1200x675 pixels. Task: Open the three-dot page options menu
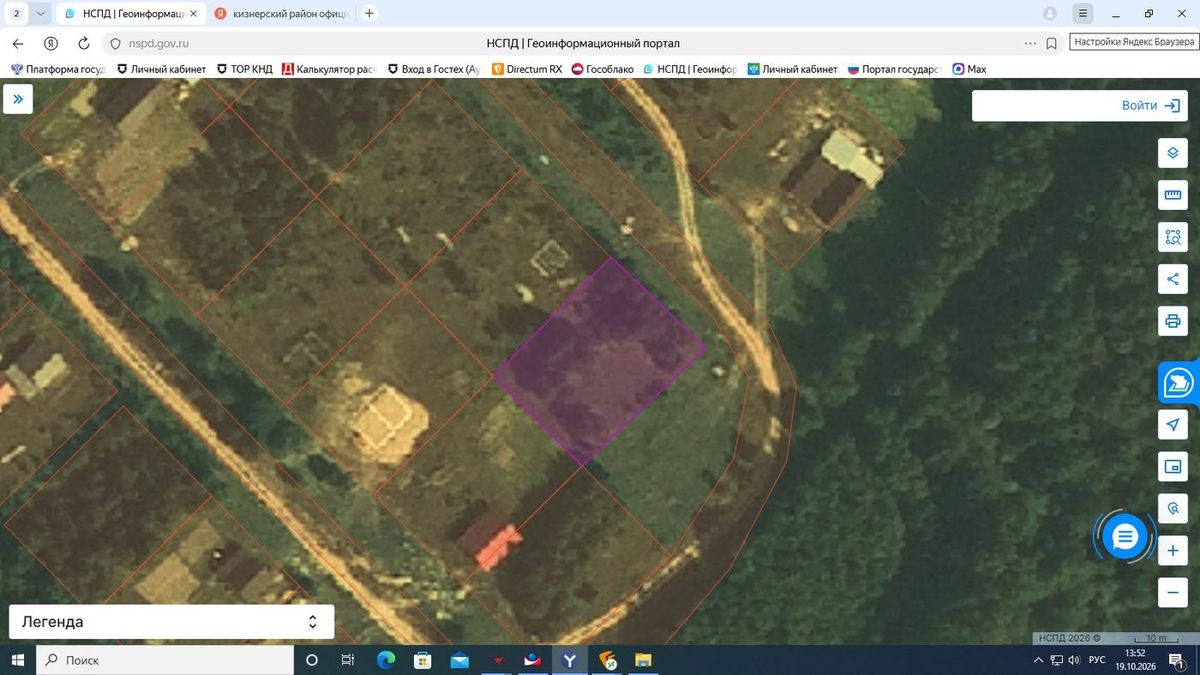tap(1031, 44)
